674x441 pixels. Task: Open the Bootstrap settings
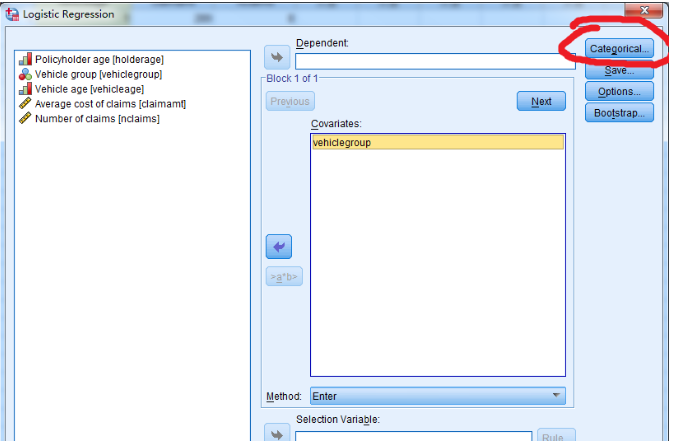click(619, 113)
